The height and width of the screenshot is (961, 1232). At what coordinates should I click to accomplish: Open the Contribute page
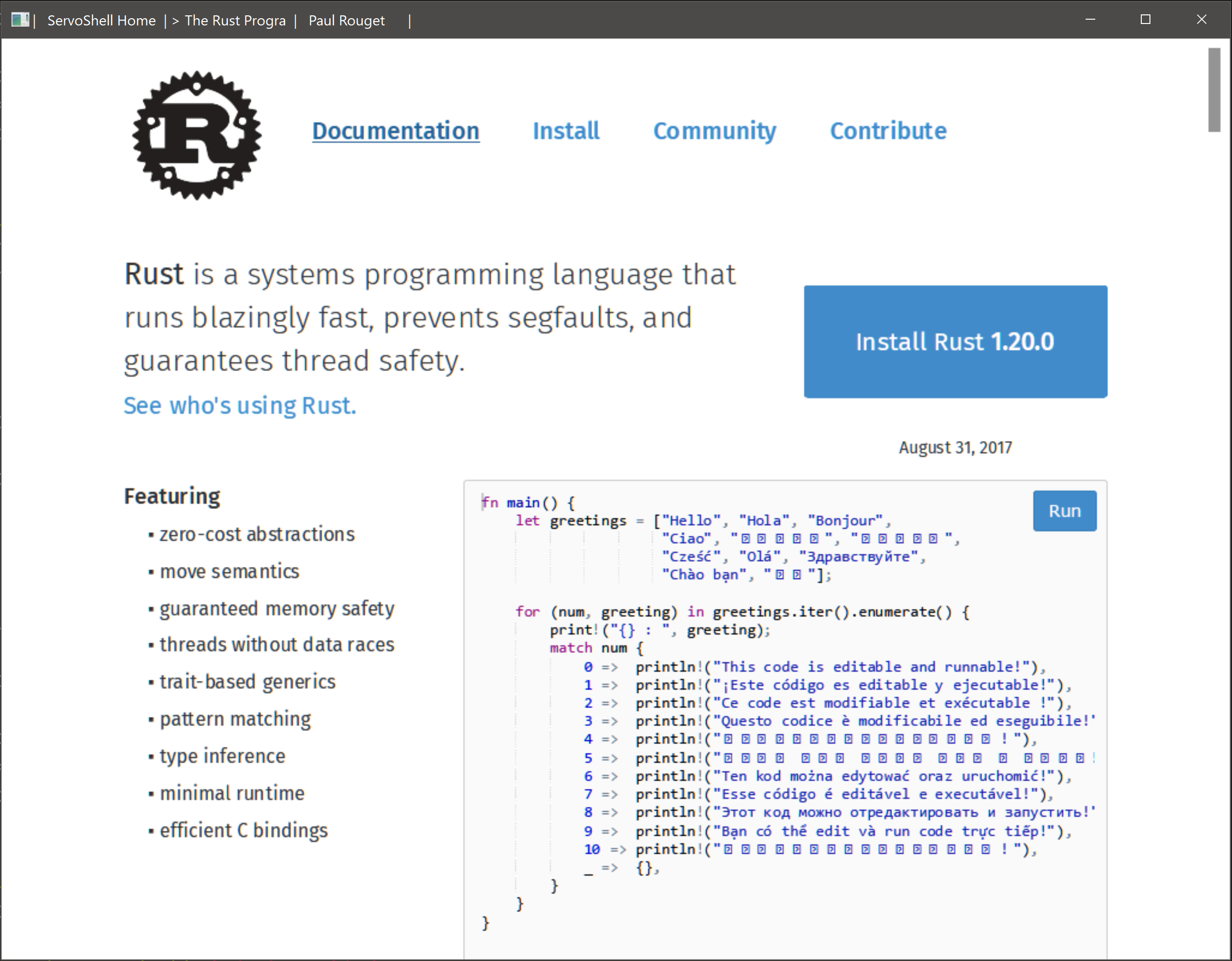pos(888,131)
